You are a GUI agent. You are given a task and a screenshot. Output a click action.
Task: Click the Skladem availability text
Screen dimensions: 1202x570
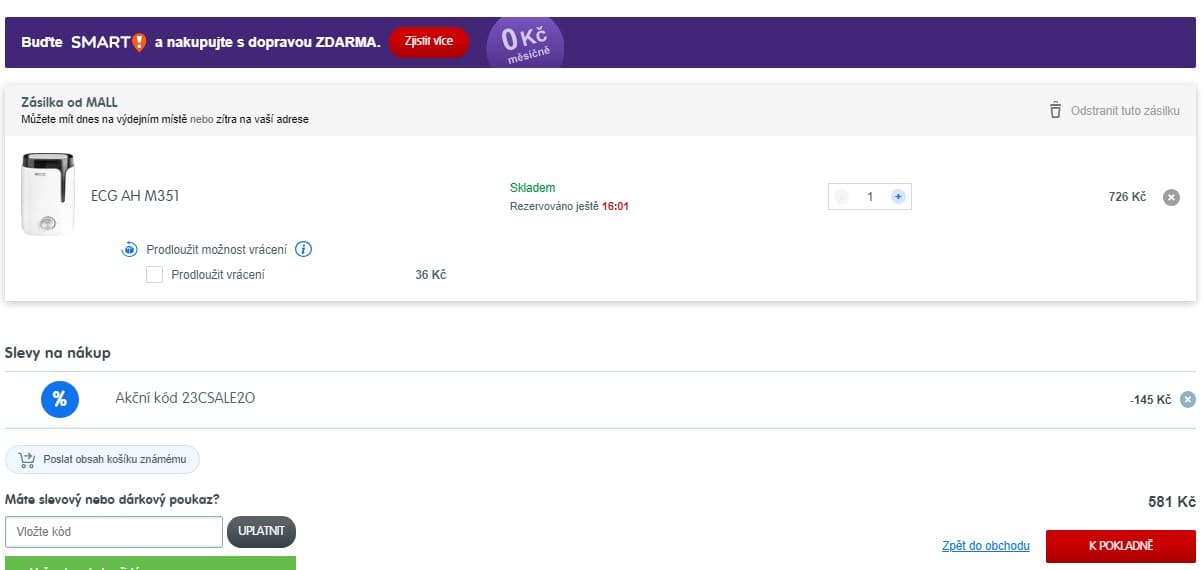[x=532, y=188]
